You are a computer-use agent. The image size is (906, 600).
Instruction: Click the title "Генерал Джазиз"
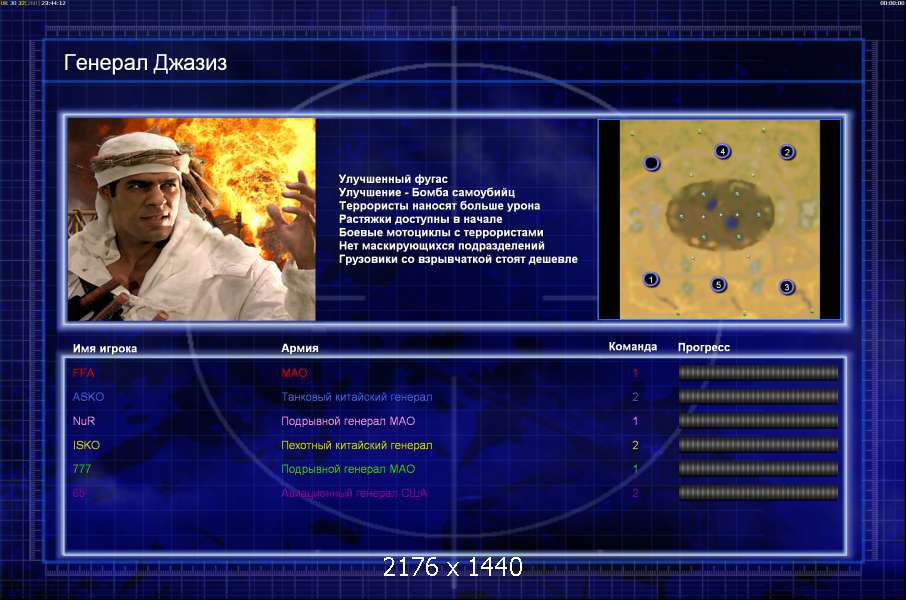click(x=145, y=62)
